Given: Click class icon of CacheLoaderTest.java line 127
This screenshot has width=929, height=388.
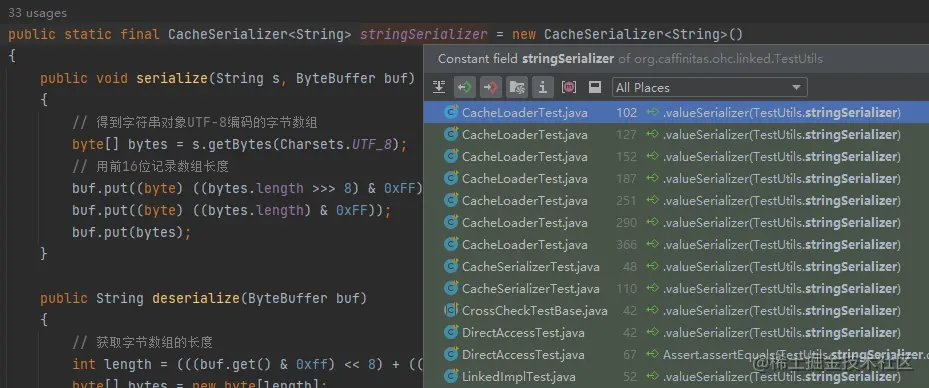Looking at the screenshot, I should (x=451, y=134).
